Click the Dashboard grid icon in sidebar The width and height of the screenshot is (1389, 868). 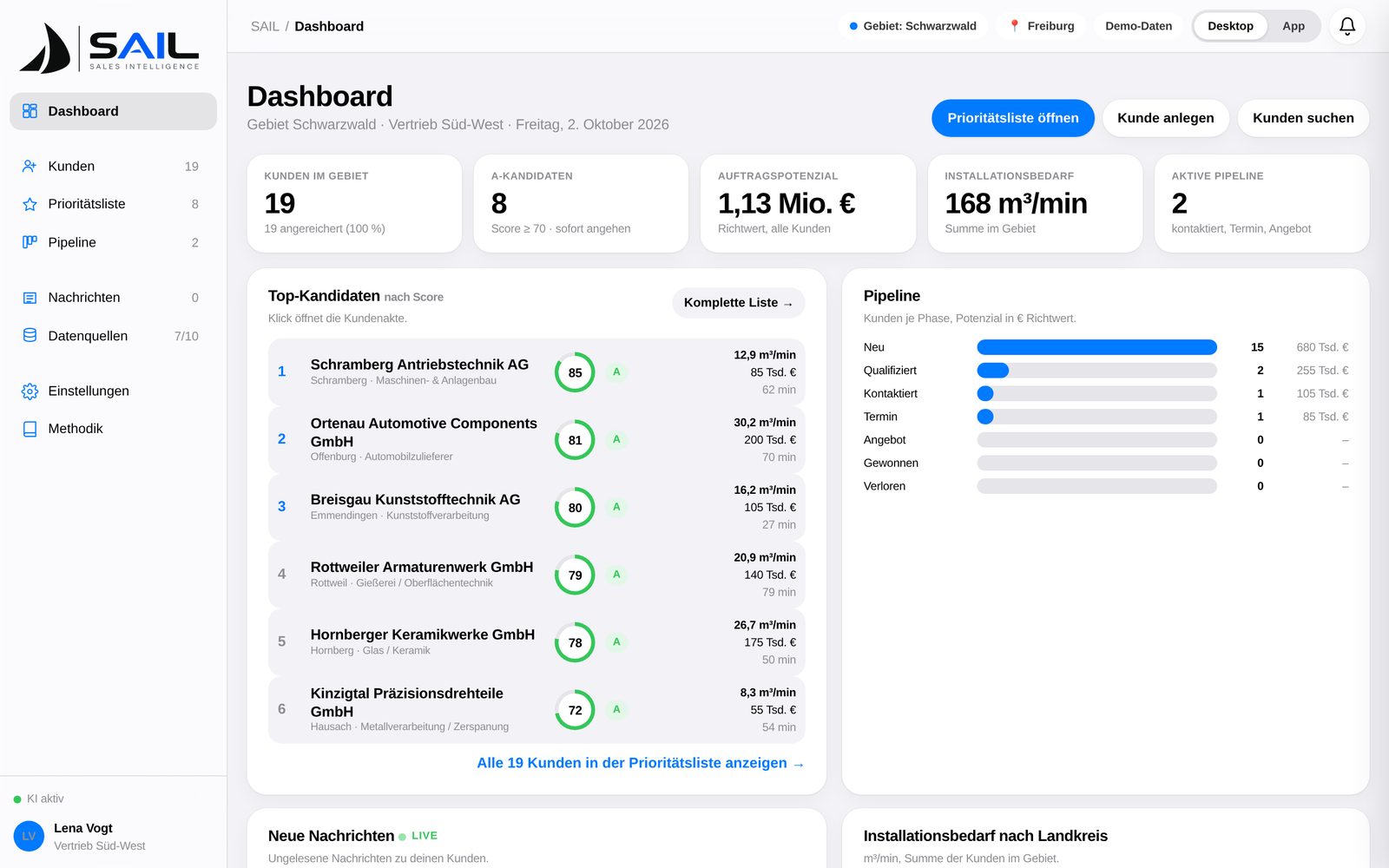(30, 111)
